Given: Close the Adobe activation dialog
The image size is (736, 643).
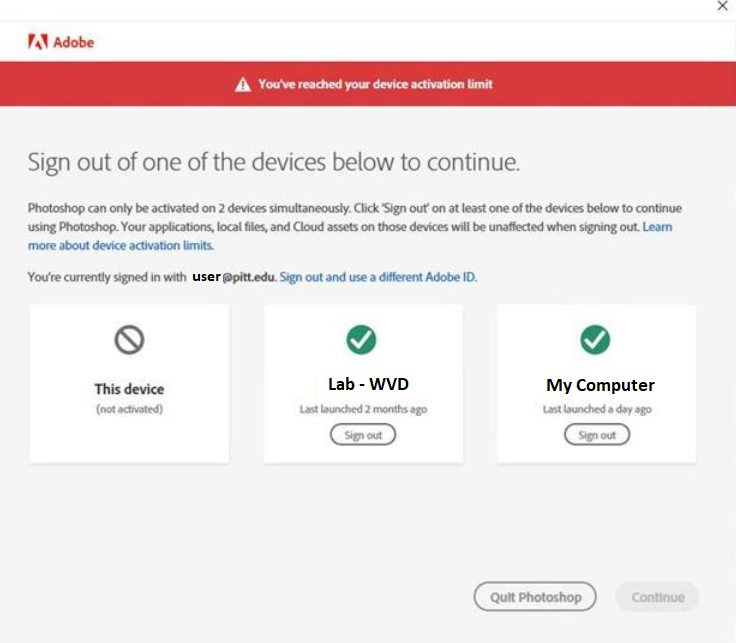Looking at the screenshot, I should 722,6.
